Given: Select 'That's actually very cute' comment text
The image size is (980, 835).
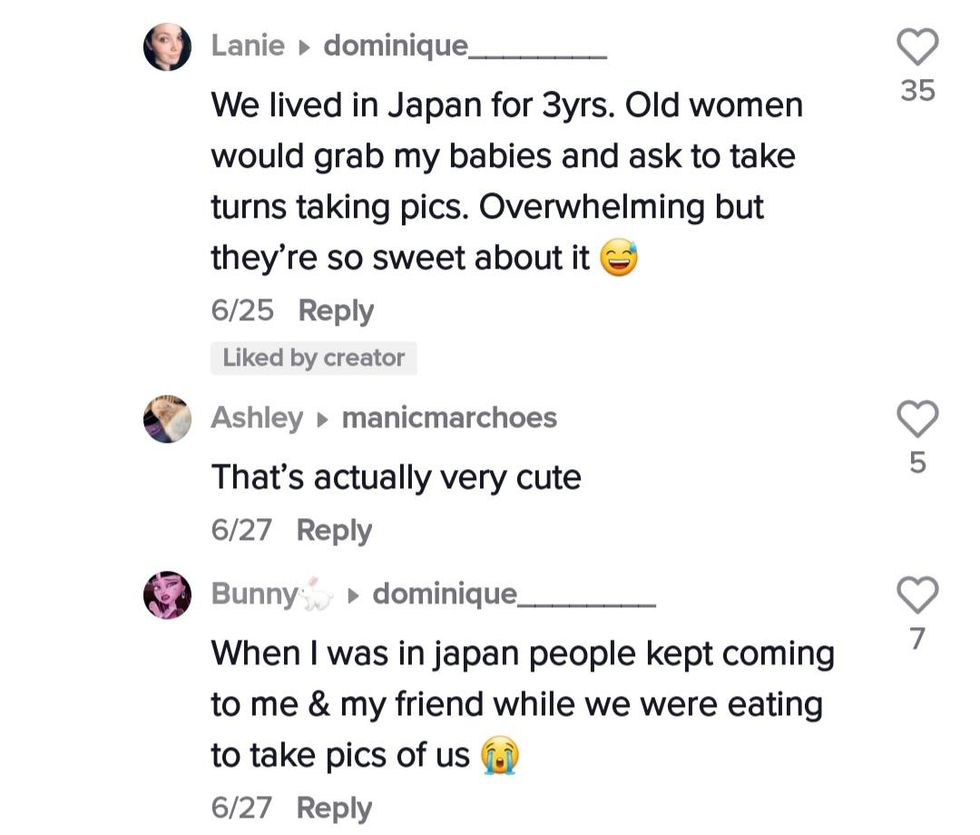Looking at the screenshot, I should point(395,477).
